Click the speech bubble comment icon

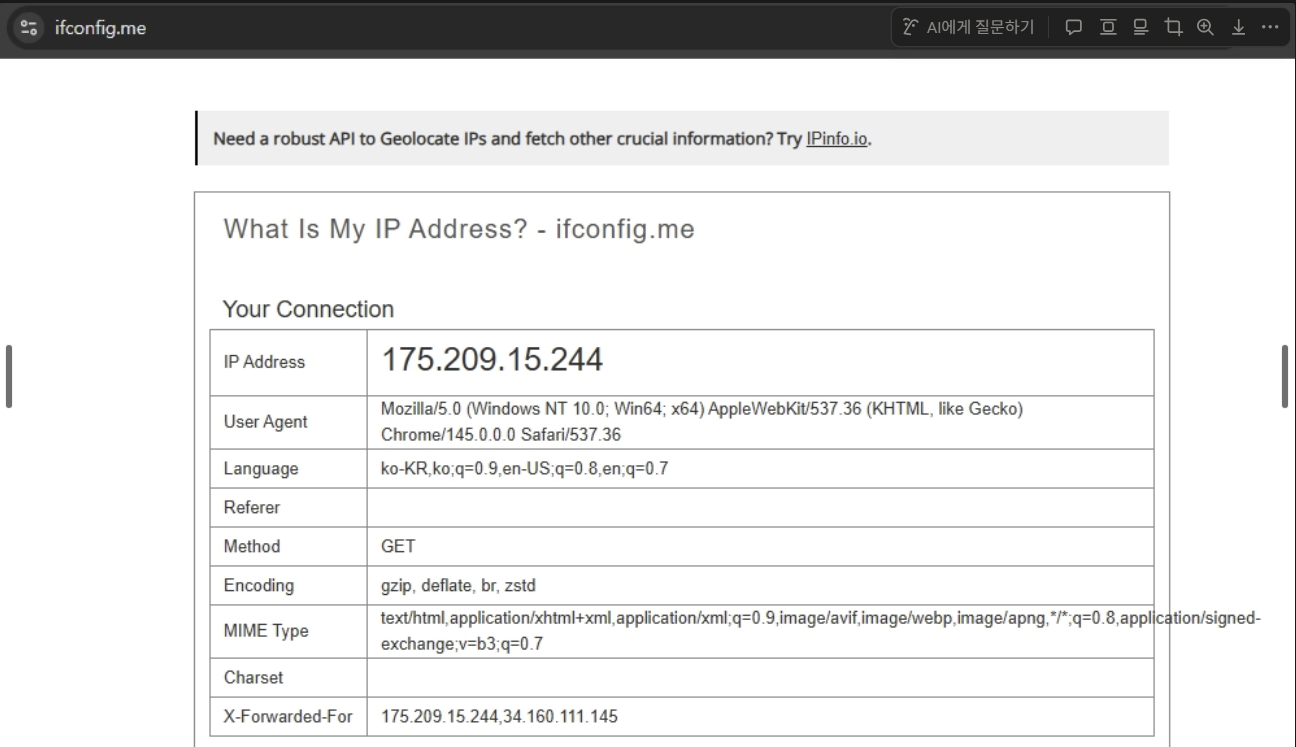(x=1075, y=27)
